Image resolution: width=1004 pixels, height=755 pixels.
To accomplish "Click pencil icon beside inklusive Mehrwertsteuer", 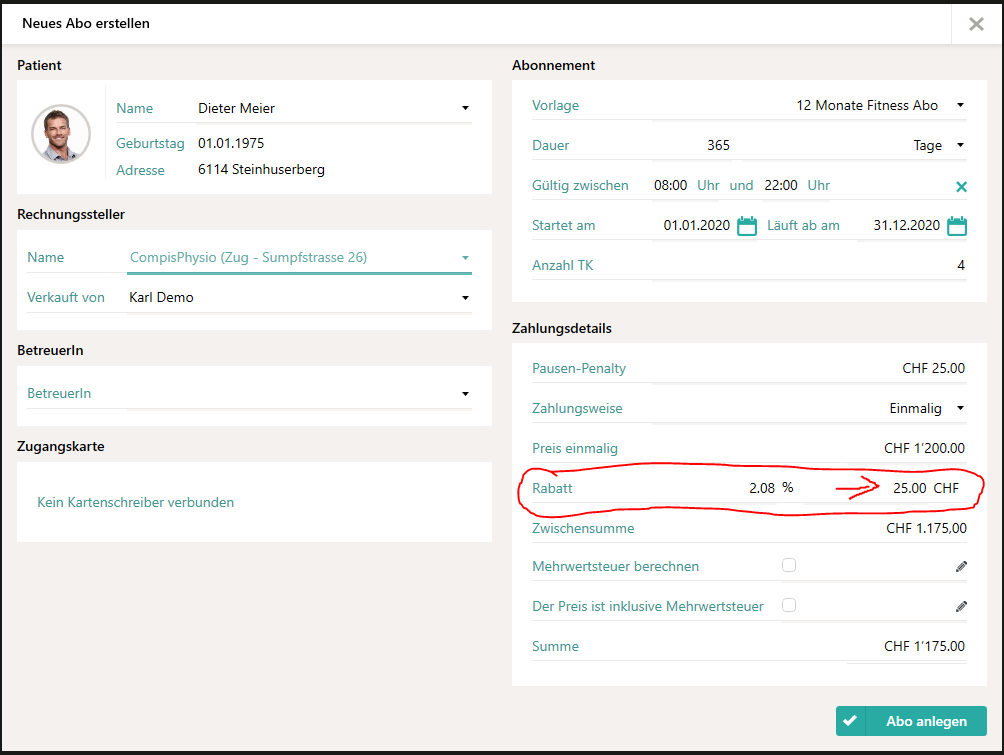I will pos(961,606).
